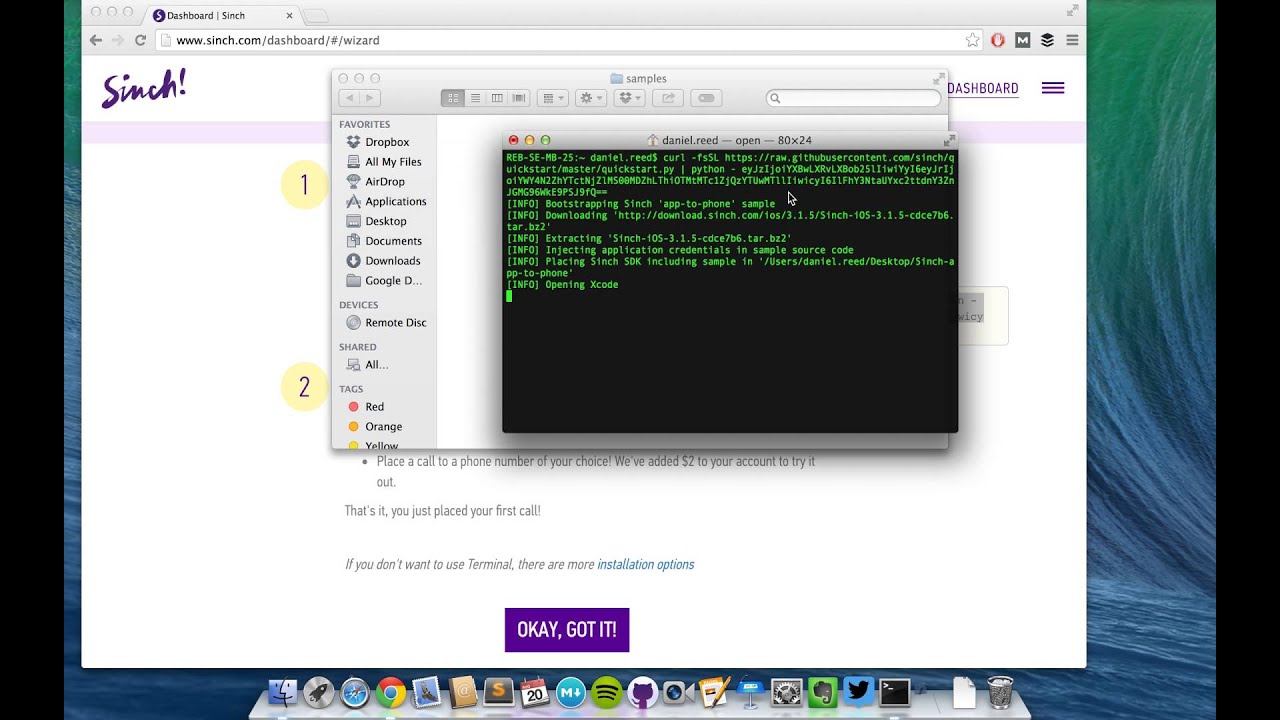Screen dimensions: 1280x720
Task: Open Pages document icon in Dock
Action: pos(714,692)
